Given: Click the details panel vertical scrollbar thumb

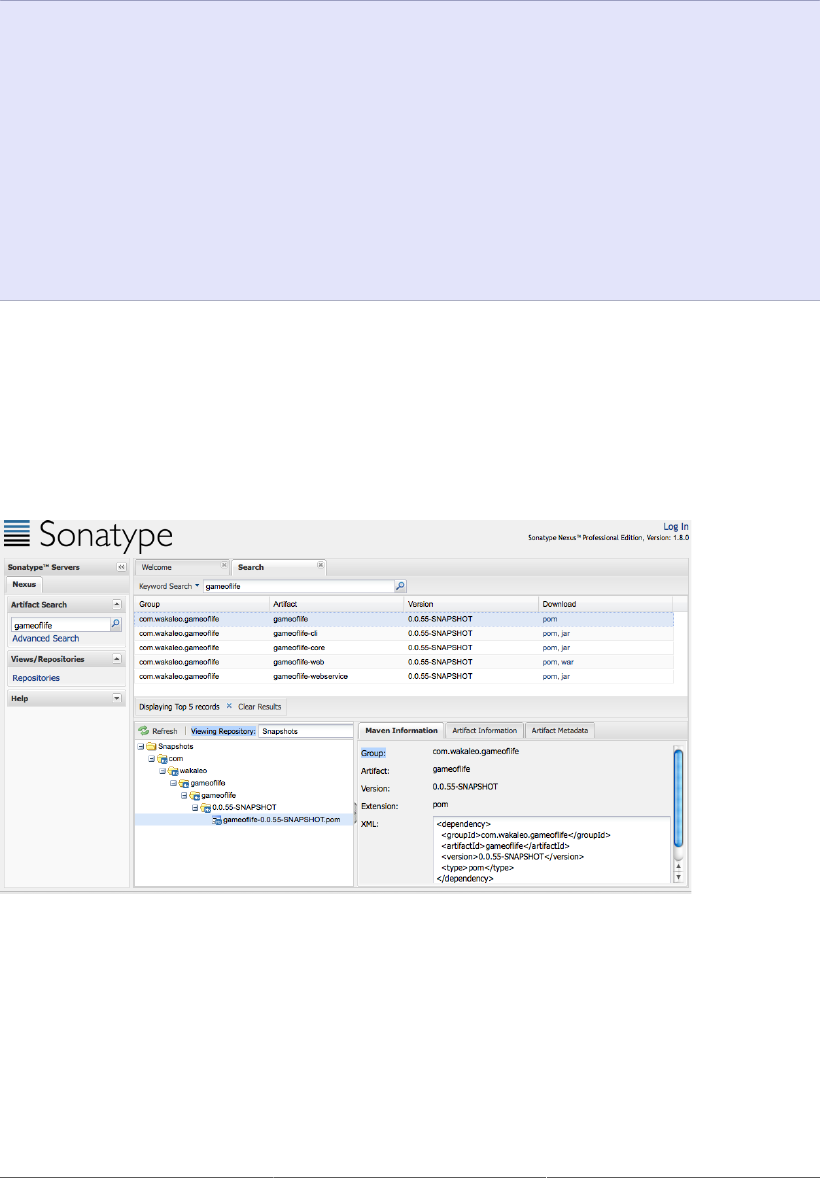Looking at the screenshot, I should (x=678, y=798).
